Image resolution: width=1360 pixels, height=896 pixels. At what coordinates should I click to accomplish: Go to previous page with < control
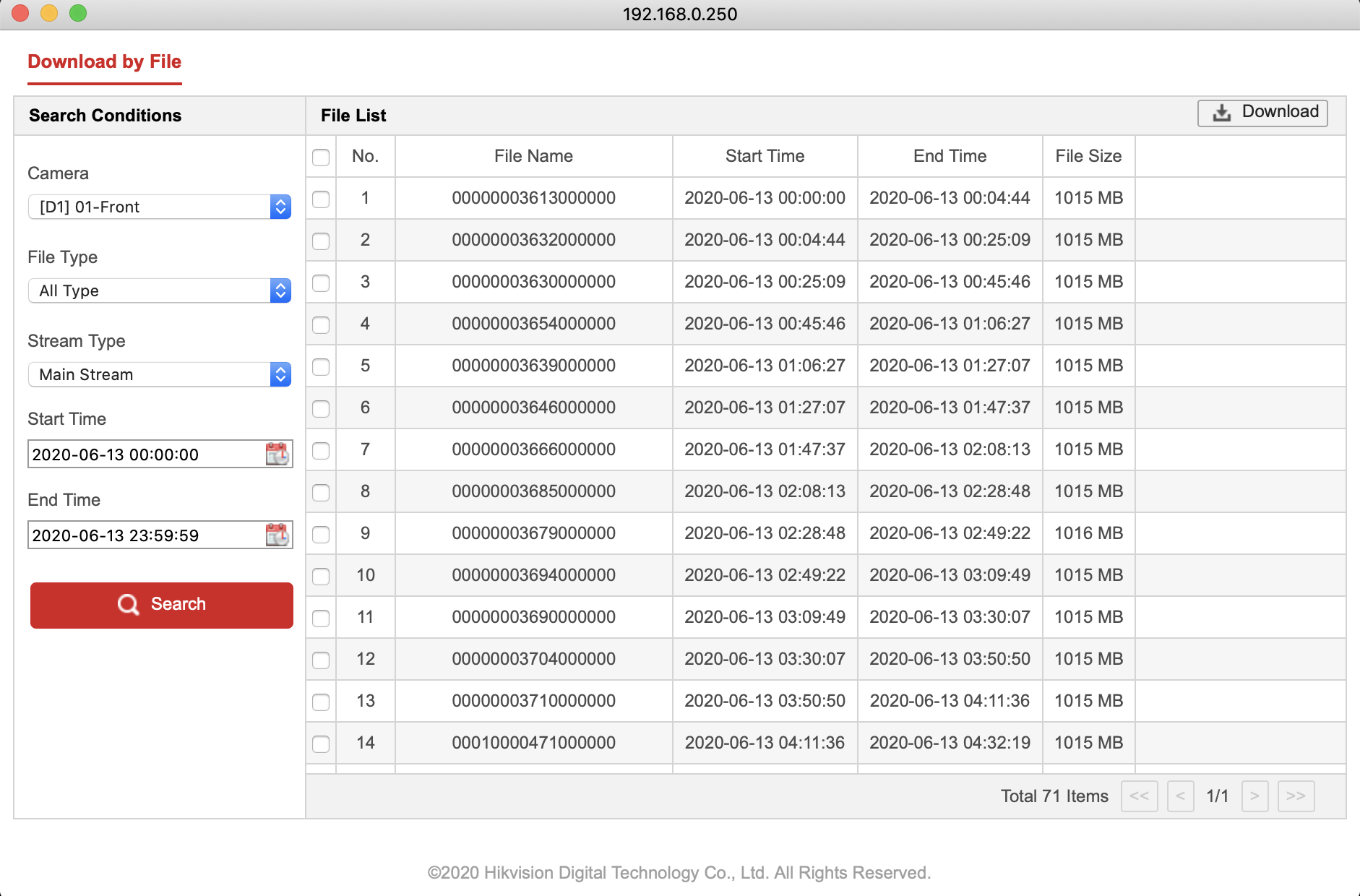(x=1181, y=796)
